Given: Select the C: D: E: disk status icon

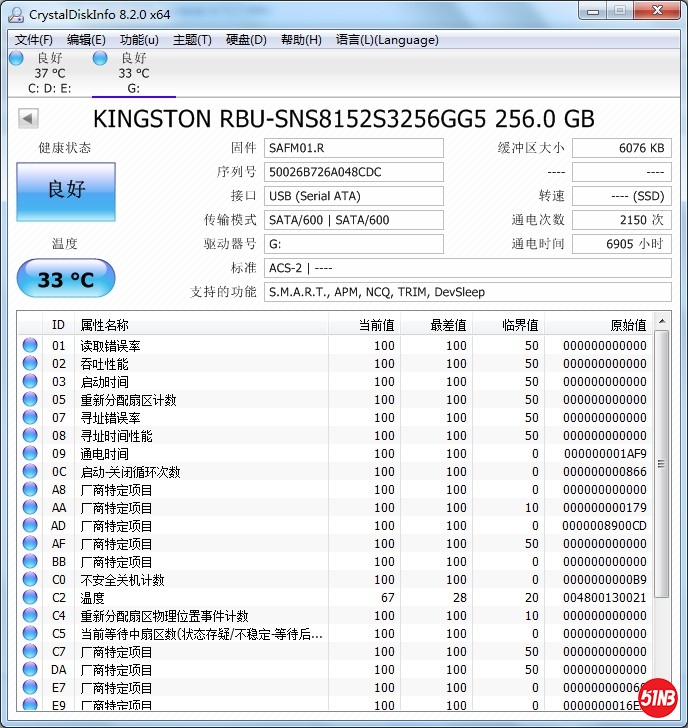Looking at the screenshot, I should 16,59.
